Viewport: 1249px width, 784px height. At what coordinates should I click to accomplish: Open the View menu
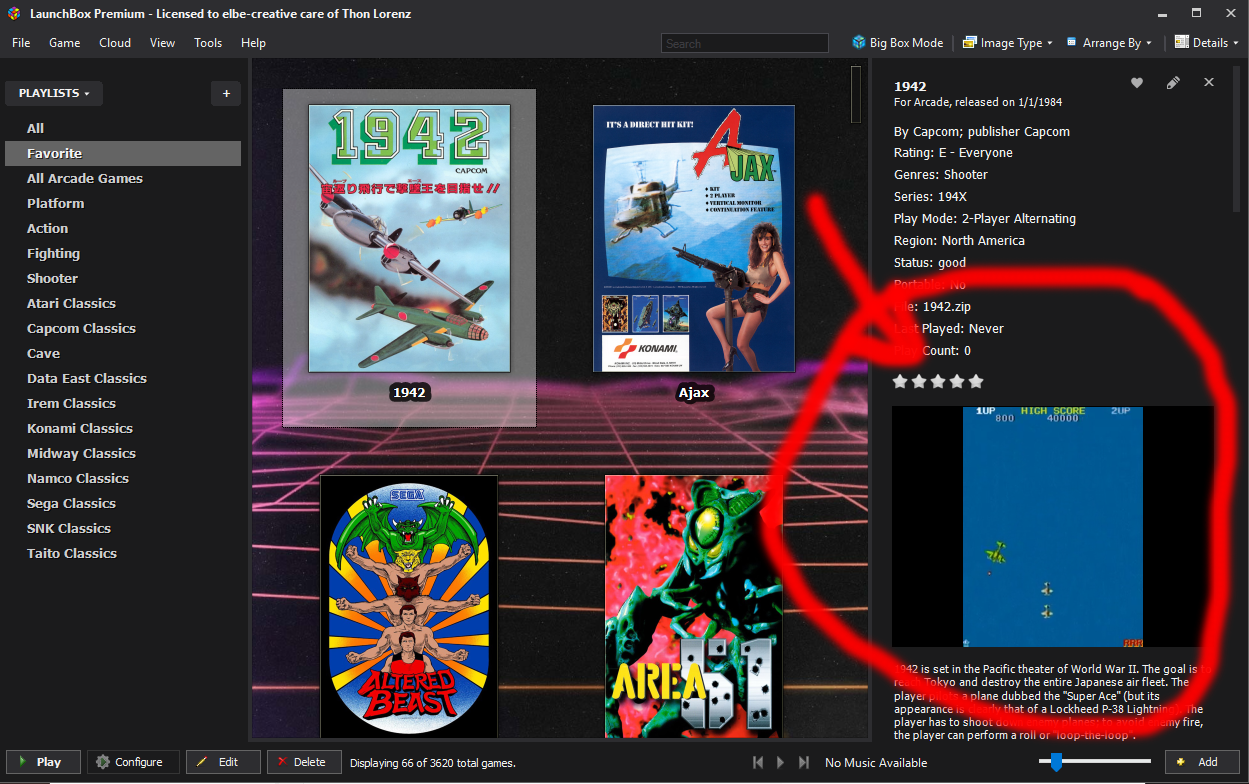tap(162, 43)
